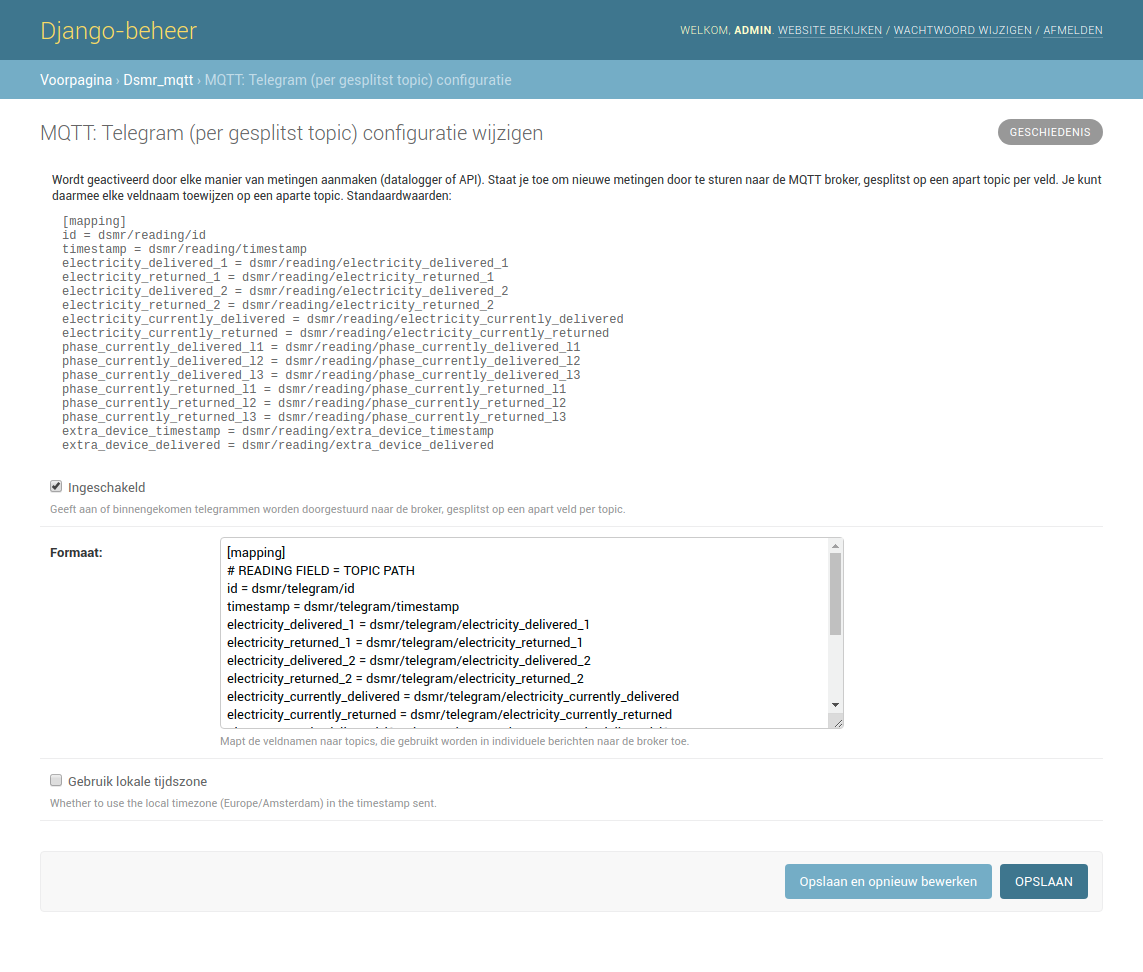Click the current breadcrumb 'MQTT: Telegram' text
The width and height of the screenshot is (1143, 972).
click(x=358, y=80)
